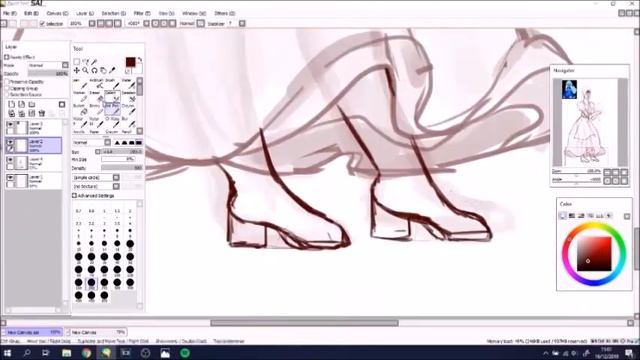
Task: Create a new linework layer
Action: [x=22, y=104]
